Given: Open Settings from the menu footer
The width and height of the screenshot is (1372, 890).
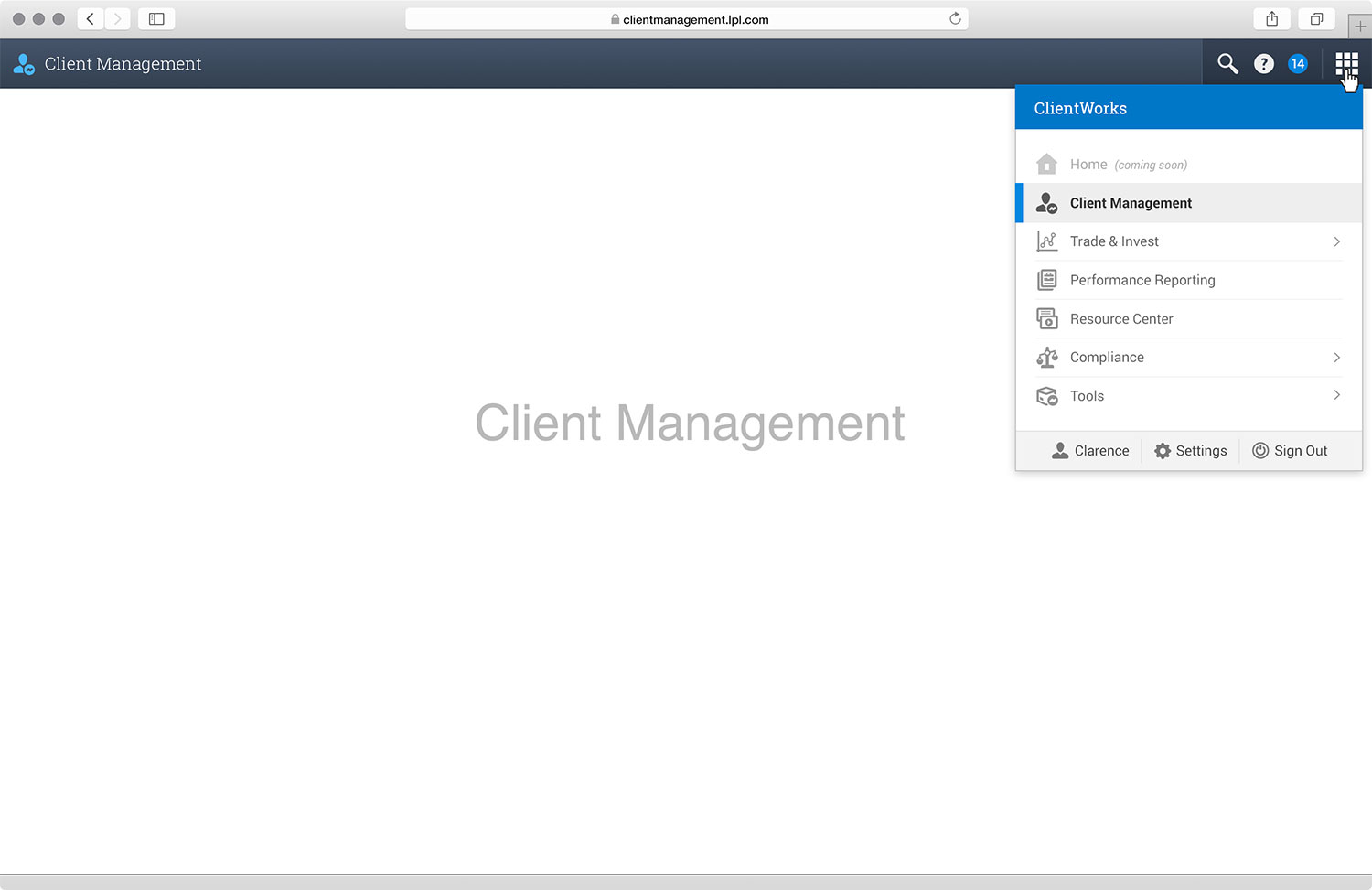Looking at the screenshot, I should click(1190, 451).
